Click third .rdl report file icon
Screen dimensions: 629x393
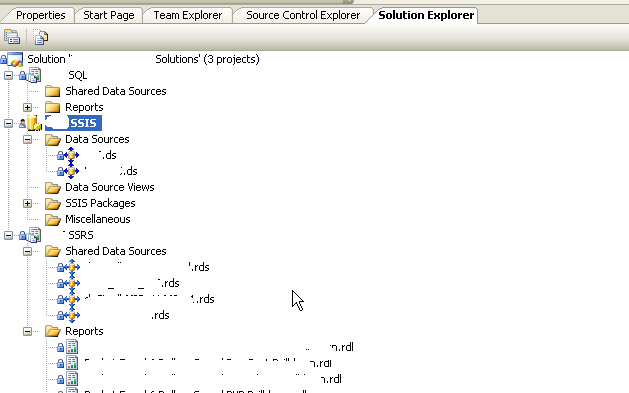[72, 379]
